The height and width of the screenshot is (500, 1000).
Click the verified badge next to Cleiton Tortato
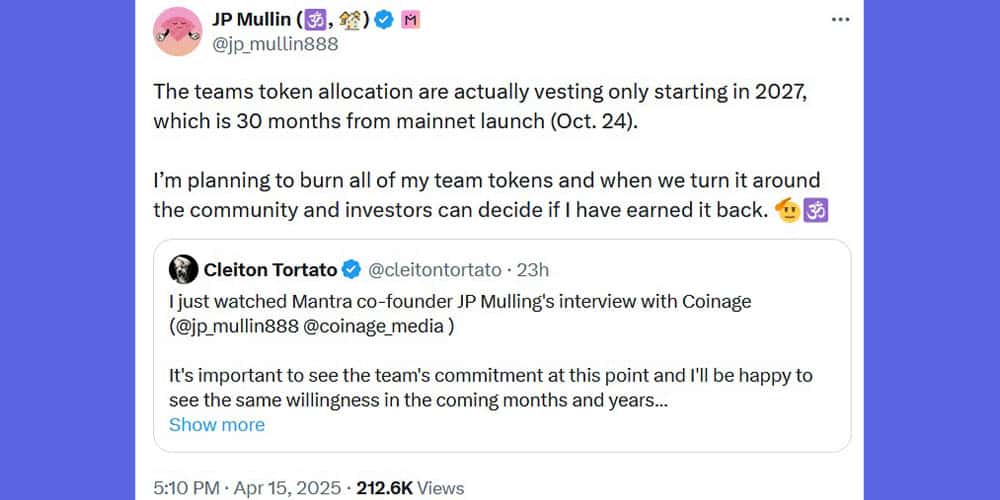pos(351,269)
